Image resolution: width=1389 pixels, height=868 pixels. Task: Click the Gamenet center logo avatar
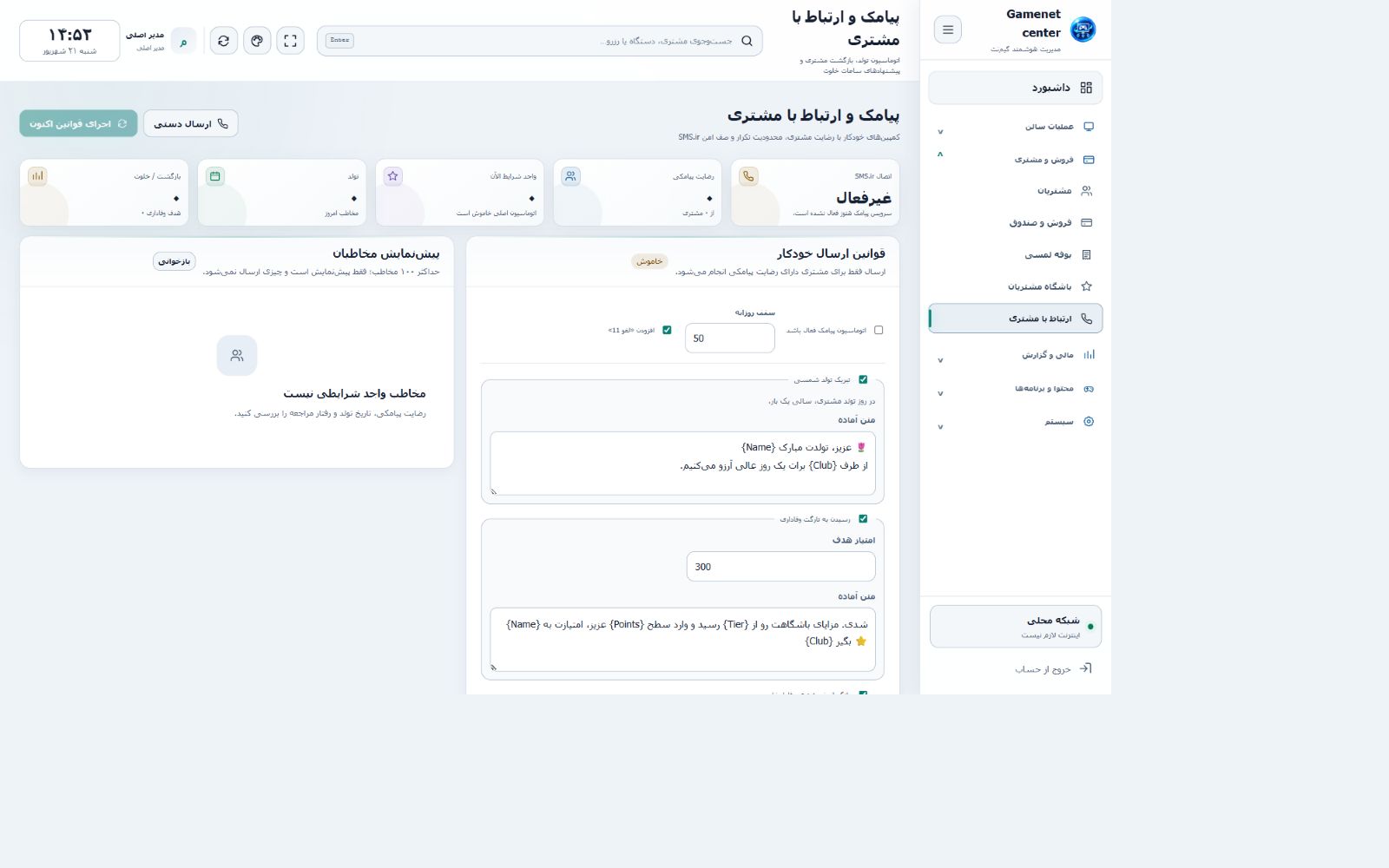click(x=1083, y=30)
